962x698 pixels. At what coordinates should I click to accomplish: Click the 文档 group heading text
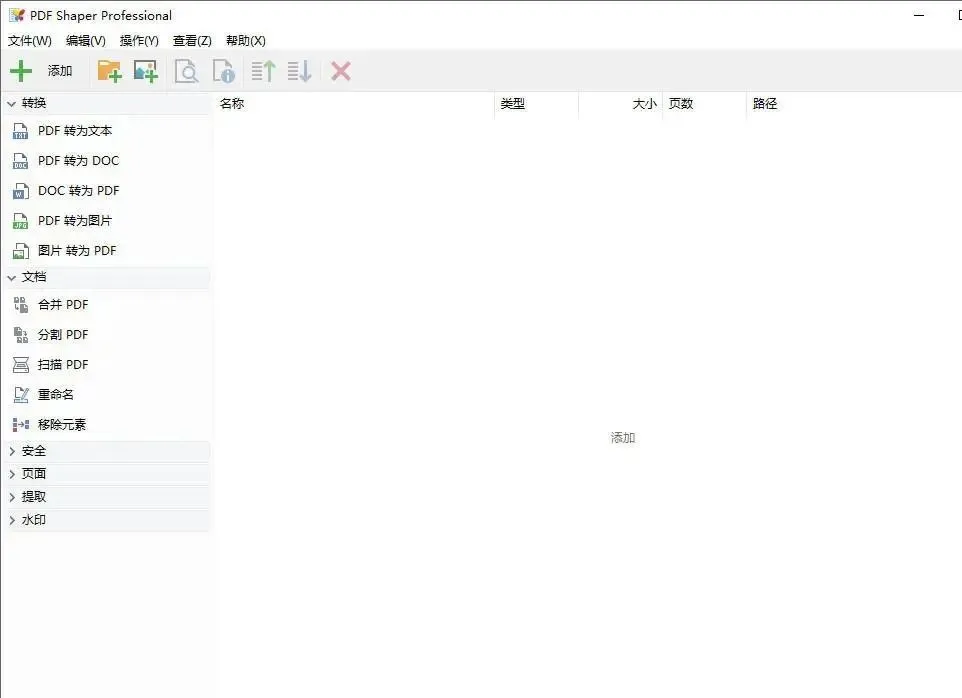(x=34, y=277)
